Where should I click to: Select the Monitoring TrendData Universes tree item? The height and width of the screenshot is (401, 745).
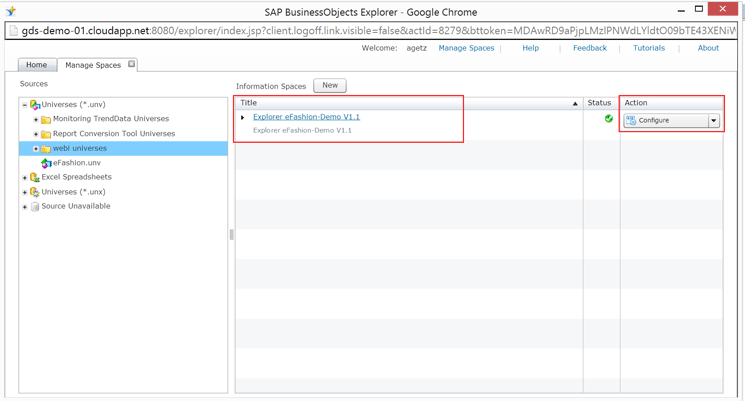click(x=111, y=119)
